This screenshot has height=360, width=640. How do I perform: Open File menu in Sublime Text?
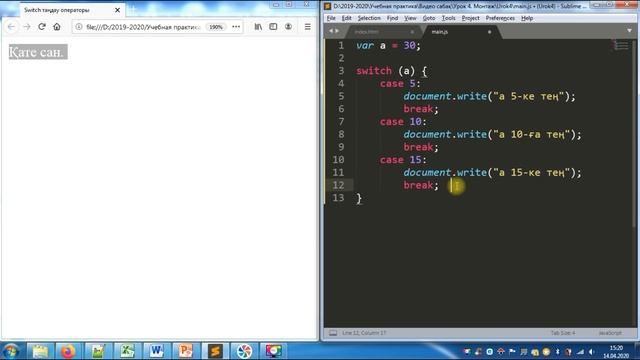[x=331, y=18]
